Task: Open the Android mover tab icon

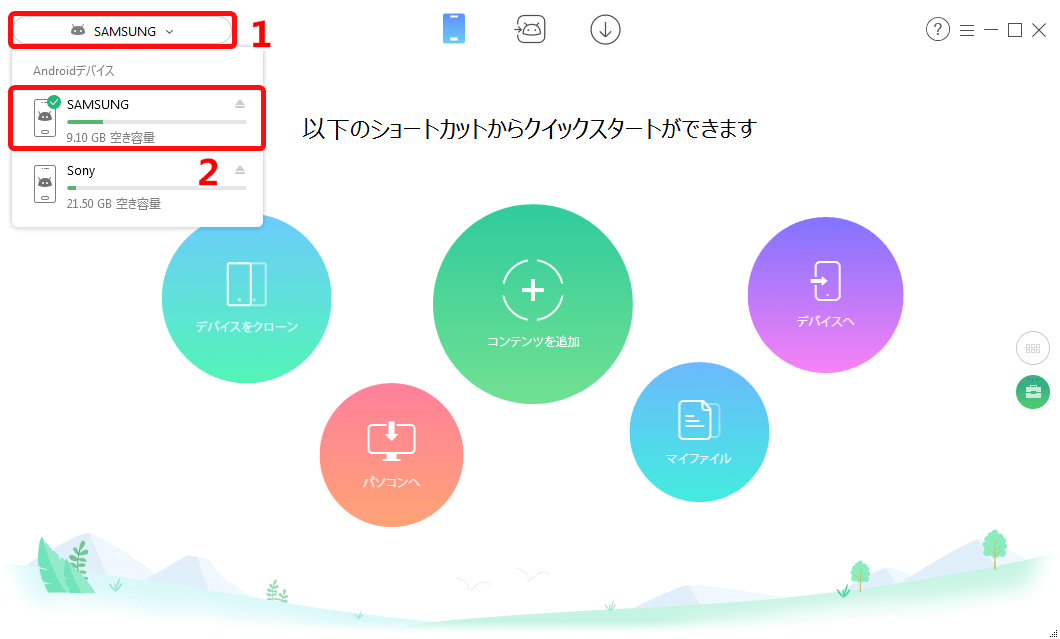Action: [530, 29]
